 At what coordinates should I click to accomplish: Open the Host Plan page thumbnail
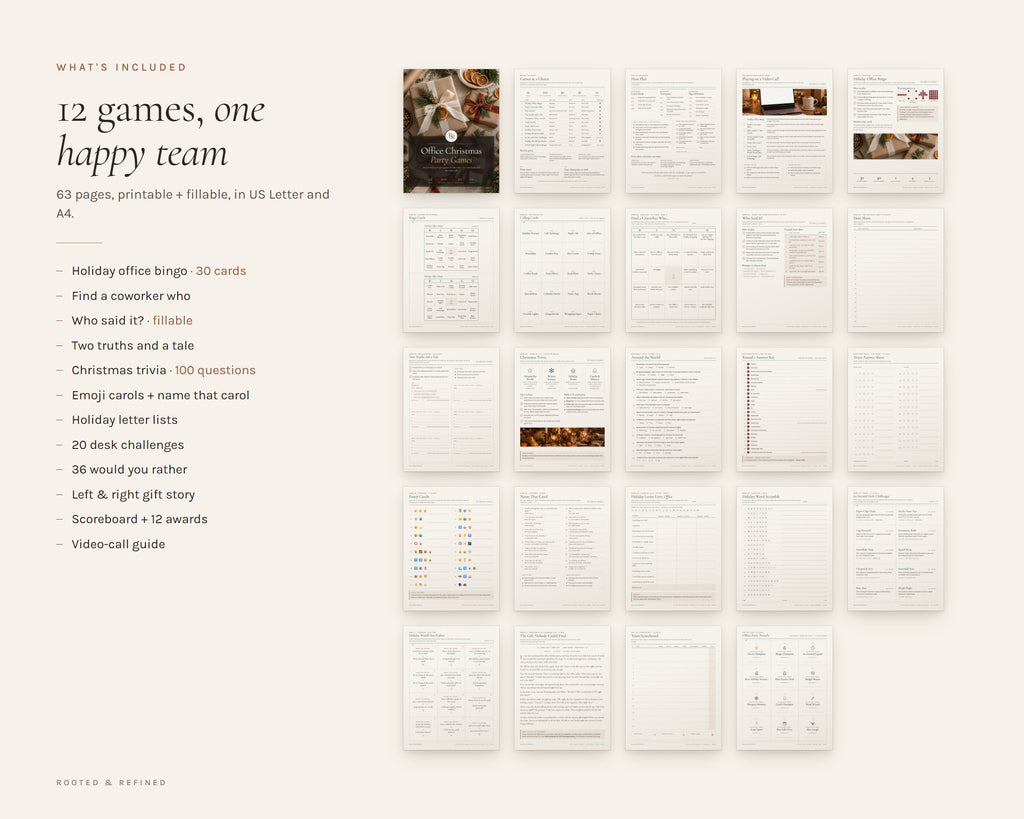pos(673,131)
